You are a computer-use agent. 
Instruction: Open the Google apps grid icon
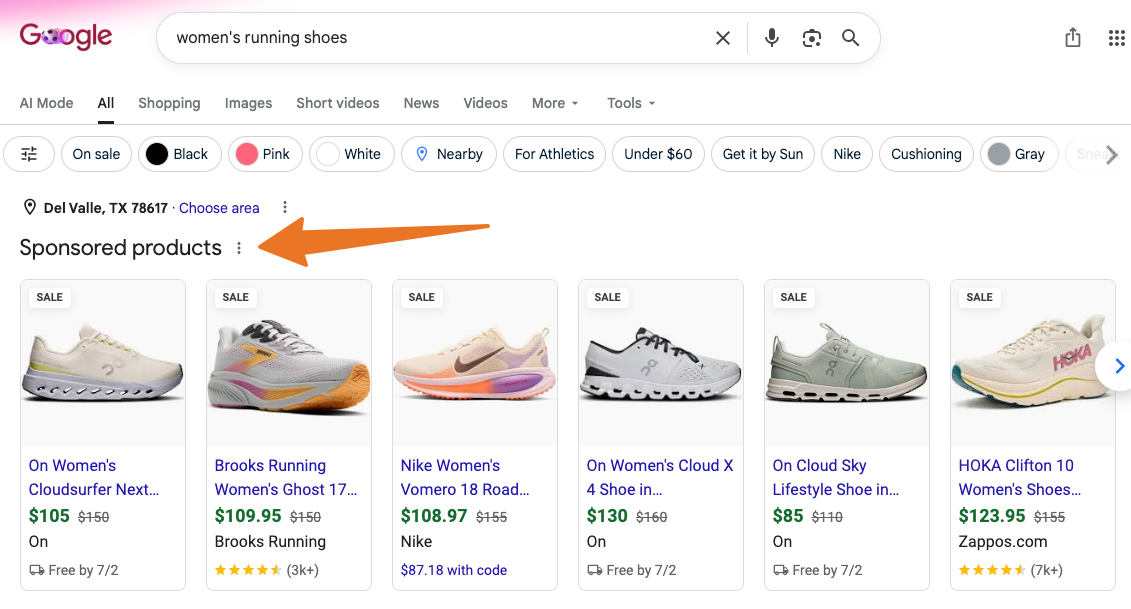tap(1116, 38)
